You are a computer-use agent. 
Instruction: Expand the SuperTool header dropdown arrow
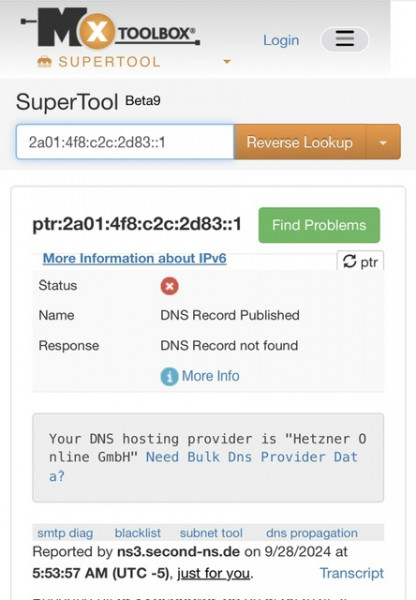(227, 61)
